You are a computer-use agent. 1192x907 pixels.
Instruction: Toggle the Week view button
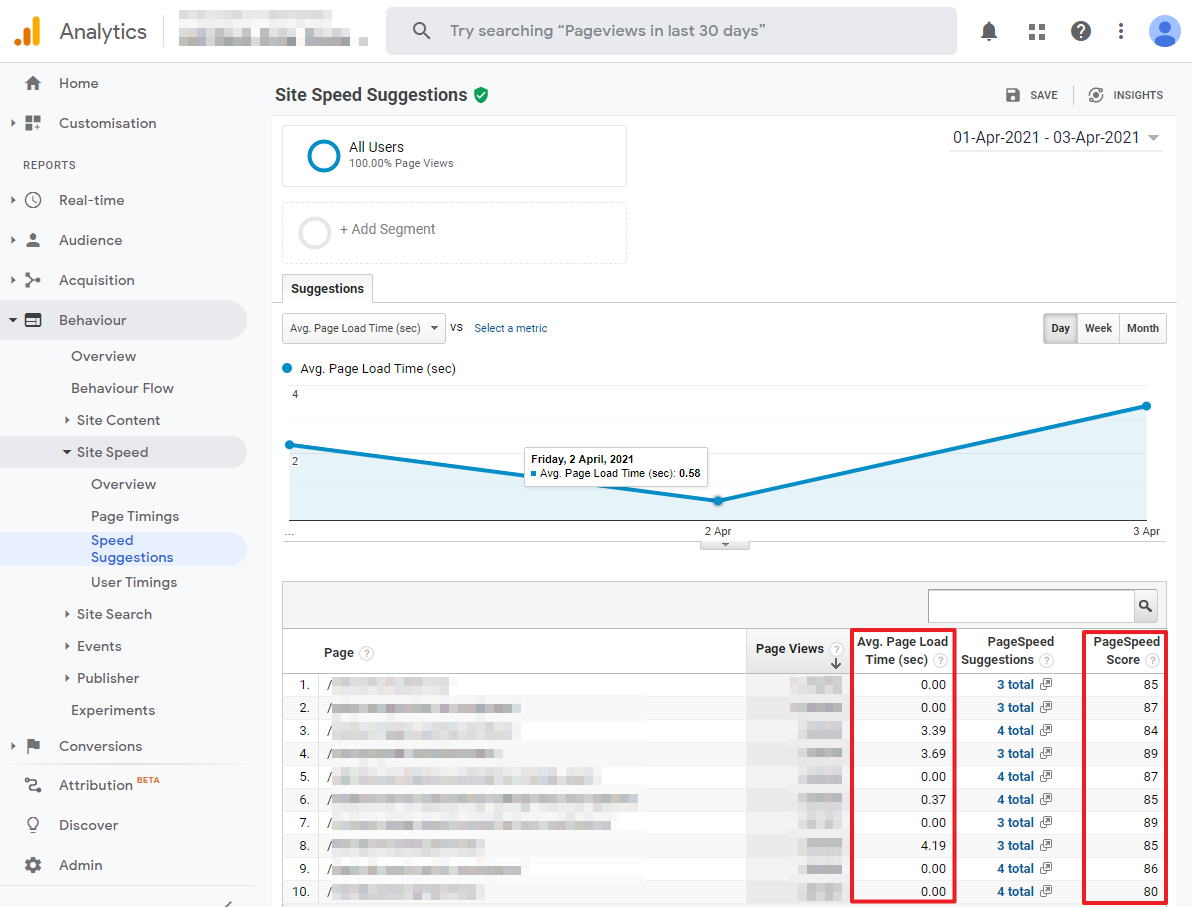pos(1098,328)
